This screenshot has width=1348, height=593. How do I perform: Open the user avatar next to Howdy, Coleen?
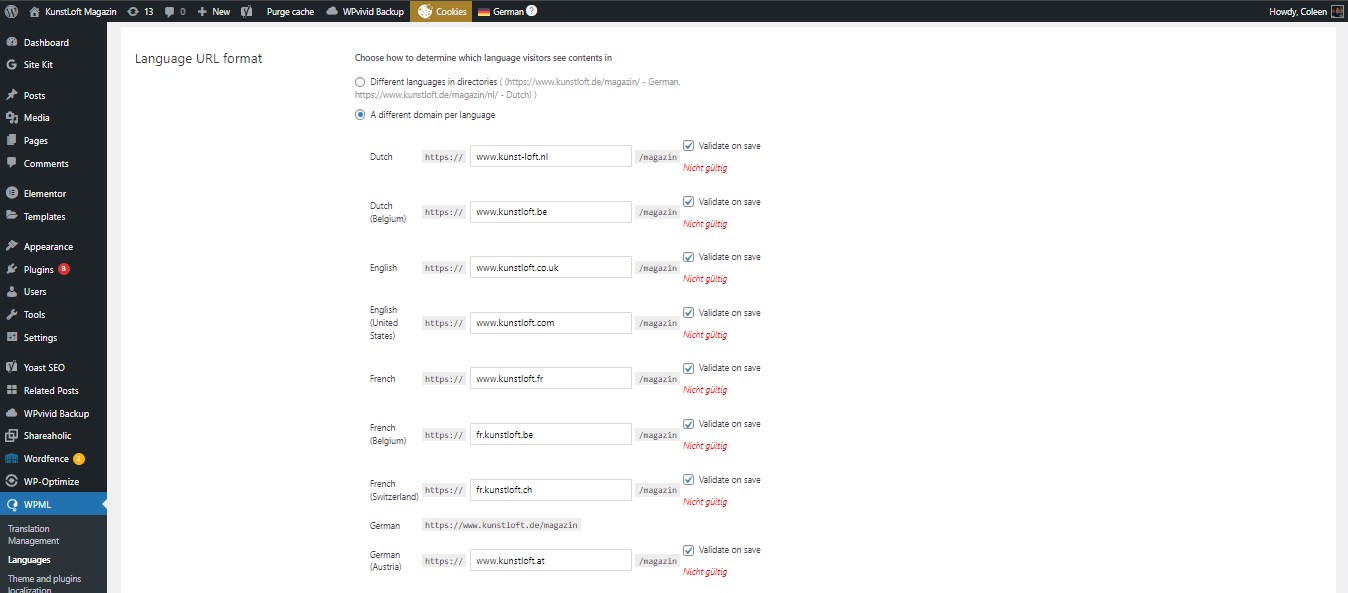click(x=1337, y=11)
